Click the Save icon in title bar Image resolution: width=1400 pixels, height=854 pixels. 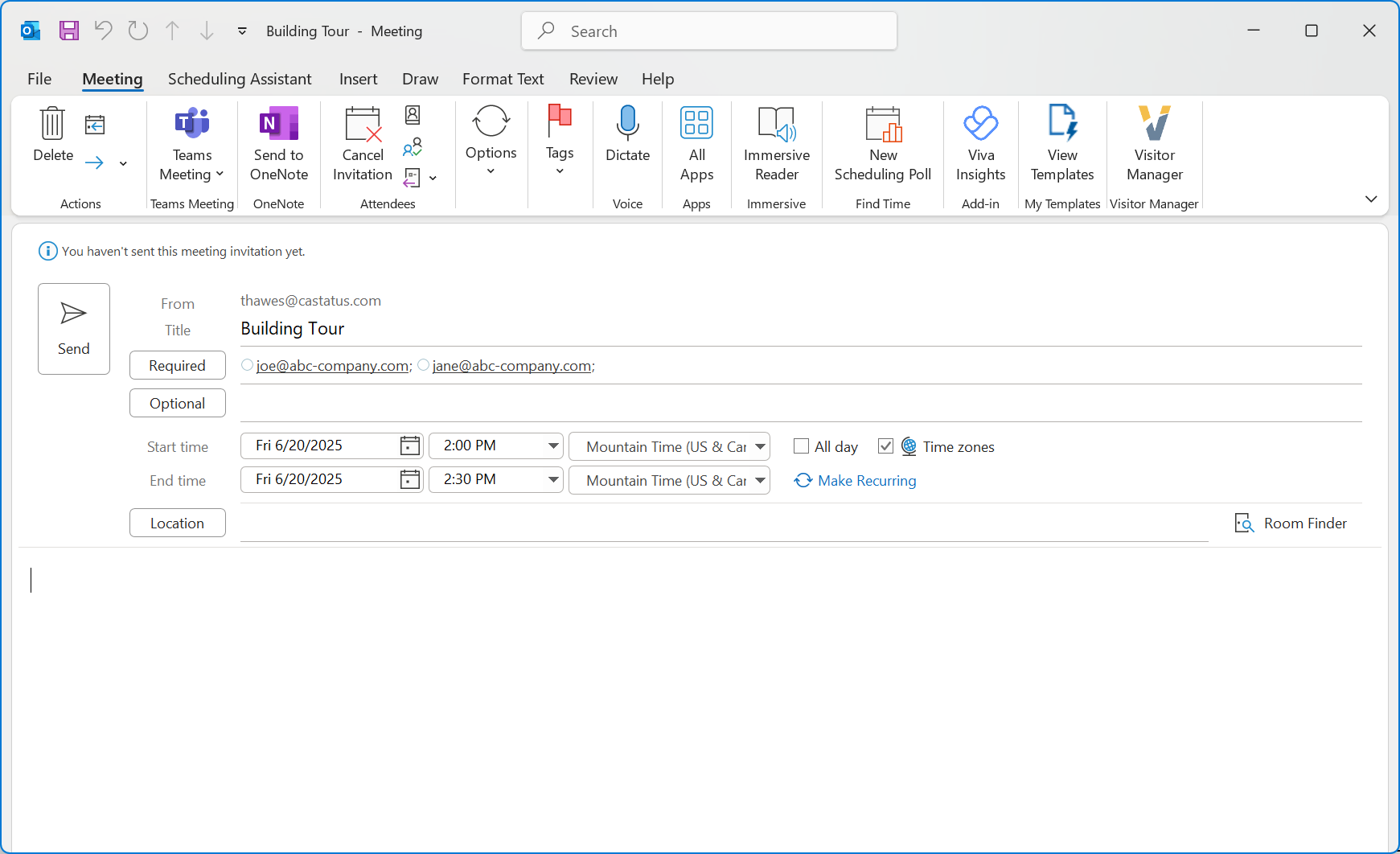(x=69, y=31)
